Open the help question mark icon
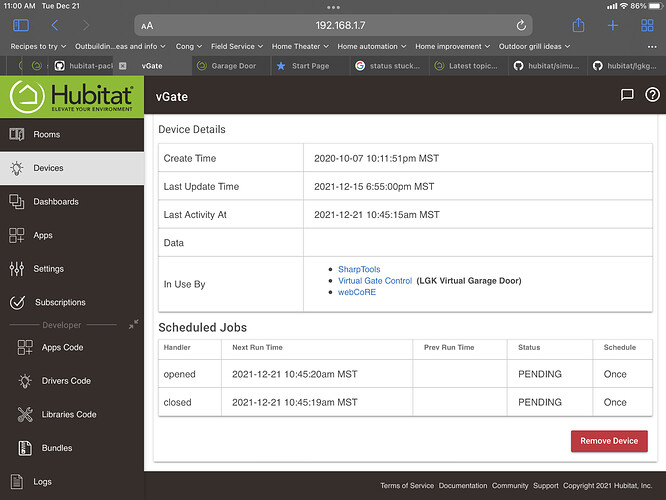Image resolution: width=666 pixels, height=500 pixels. [652, 95]
